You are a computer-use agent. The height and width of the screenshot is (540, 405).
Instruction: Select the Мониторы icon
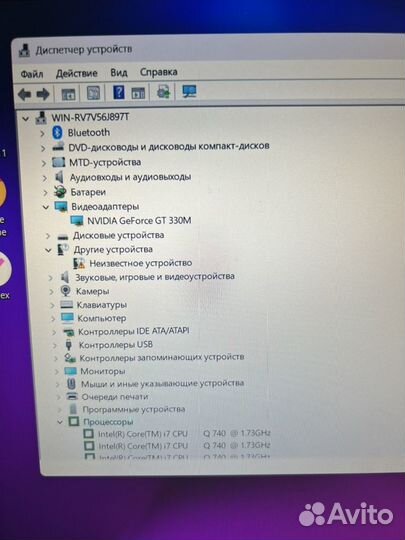point(70,371)
